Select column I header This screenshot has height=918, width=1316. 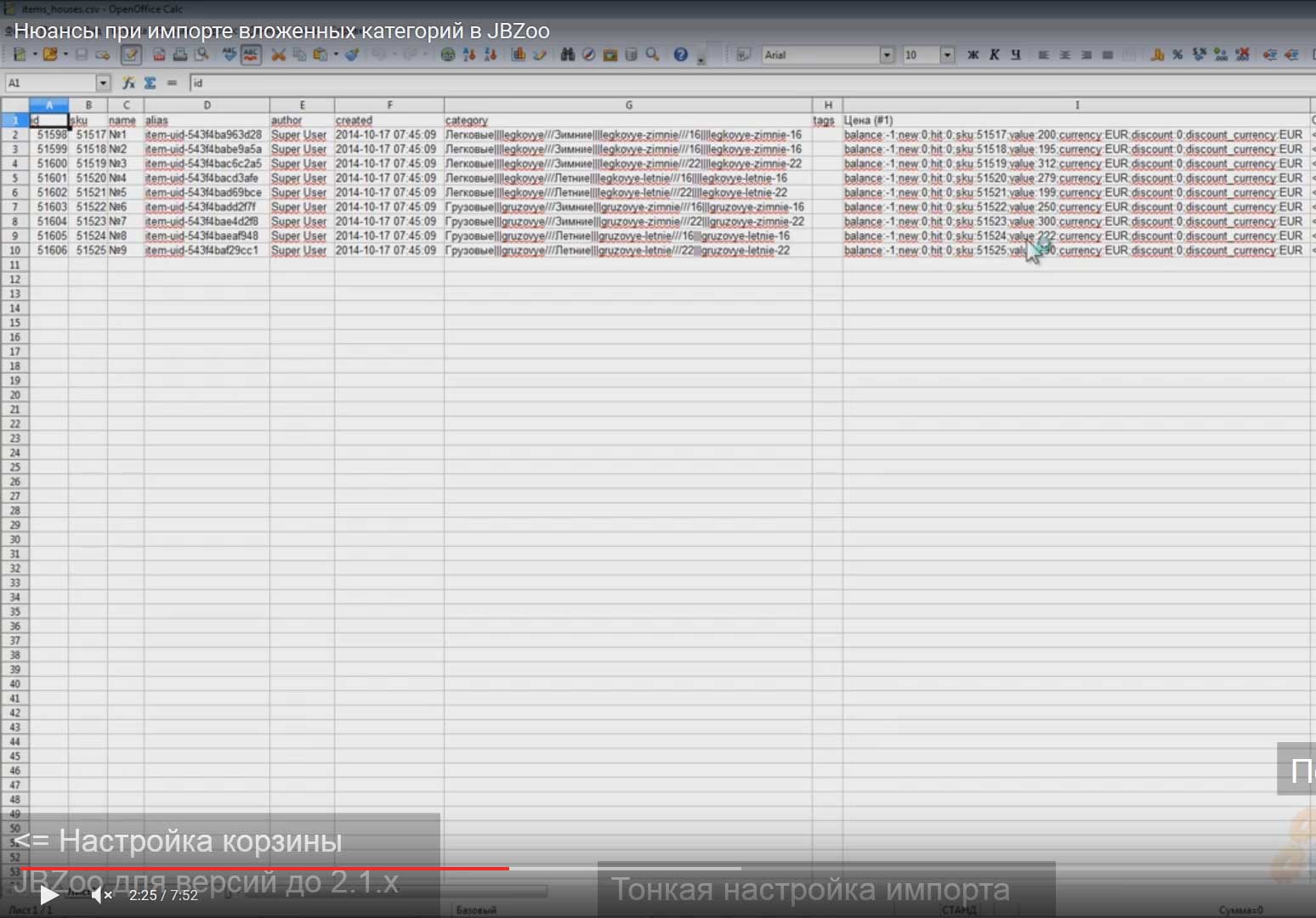pyautogui.click(x=1076, y=105)
